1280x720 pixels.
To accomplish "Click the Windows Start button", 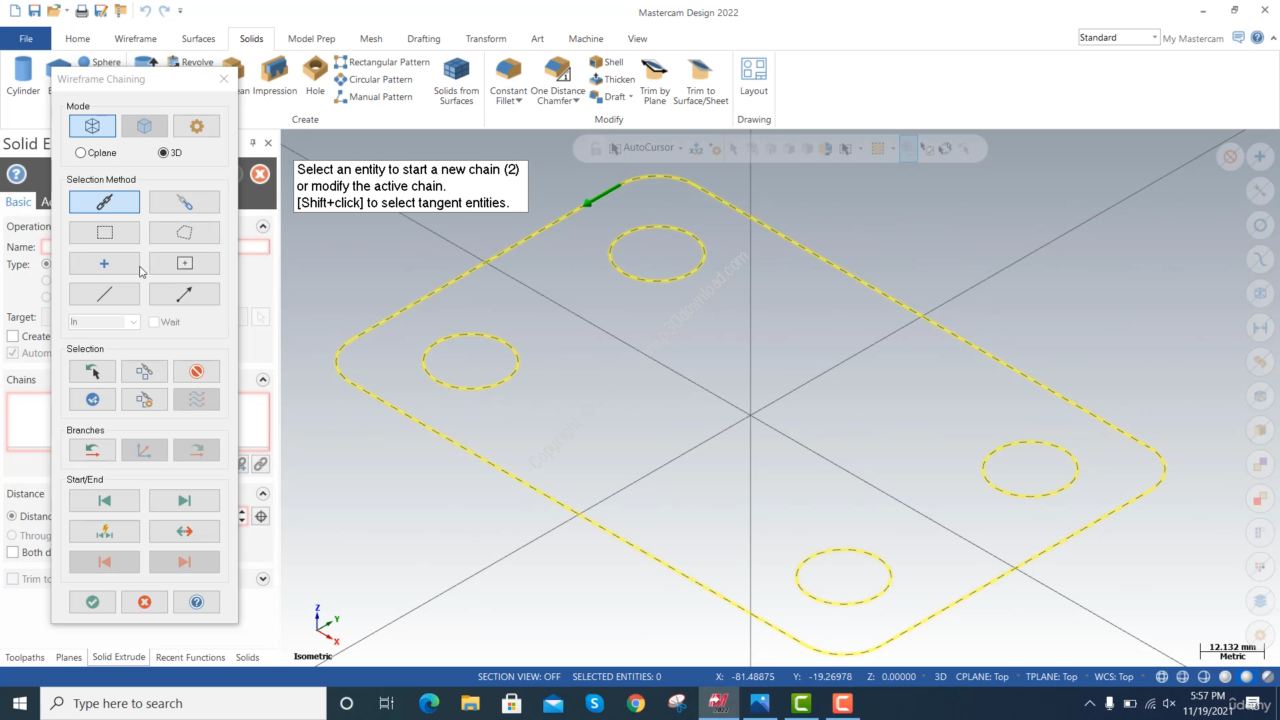I will [x=20, y=703].
